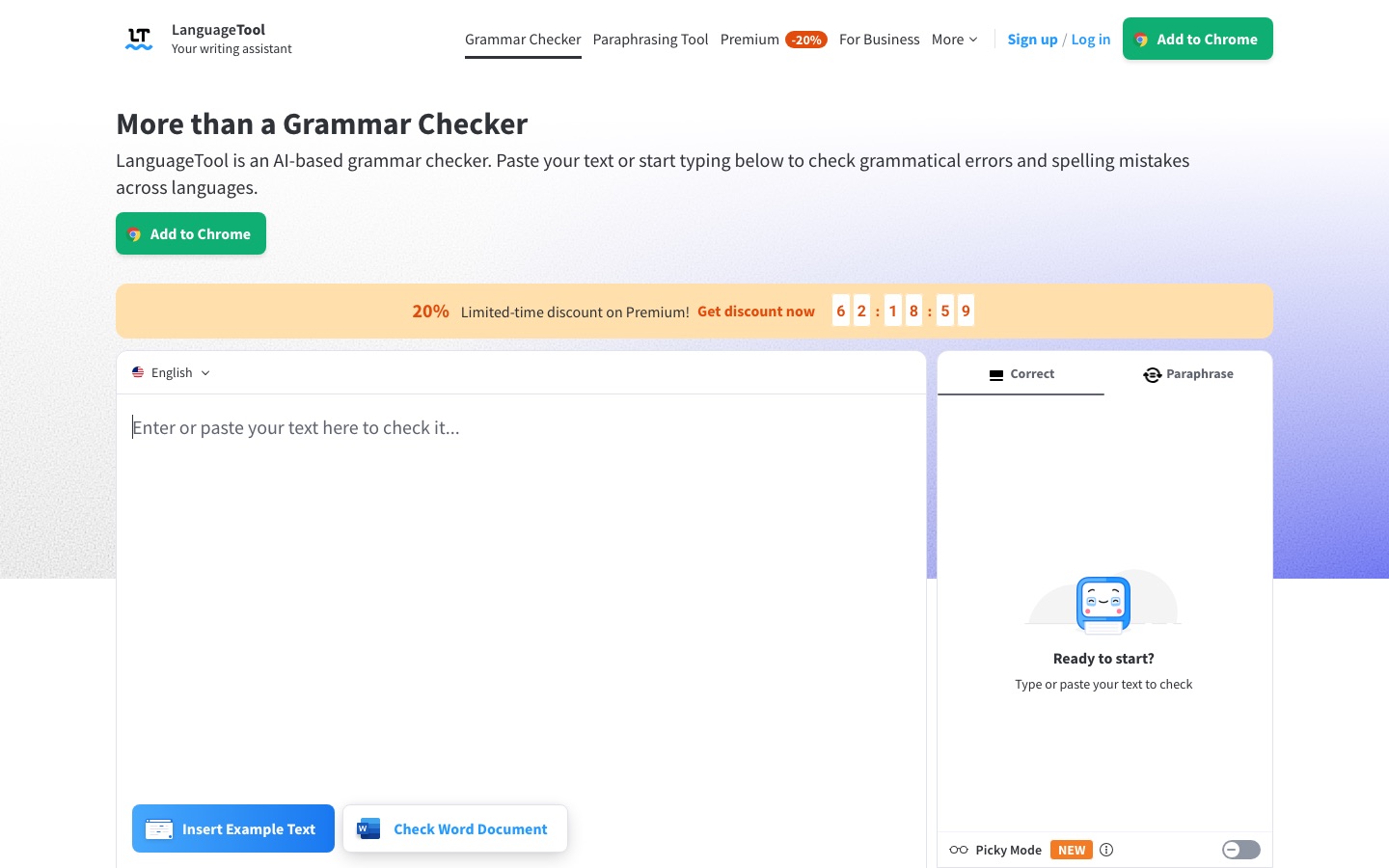Open the Premium -20% menu item
The image size is (1389, 868).
(774, 40)
